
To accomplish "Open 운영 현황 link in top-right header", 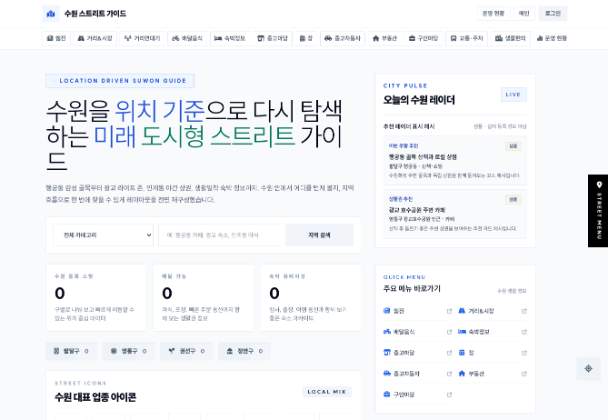I will pyautogui.click(x=493, y=13).
